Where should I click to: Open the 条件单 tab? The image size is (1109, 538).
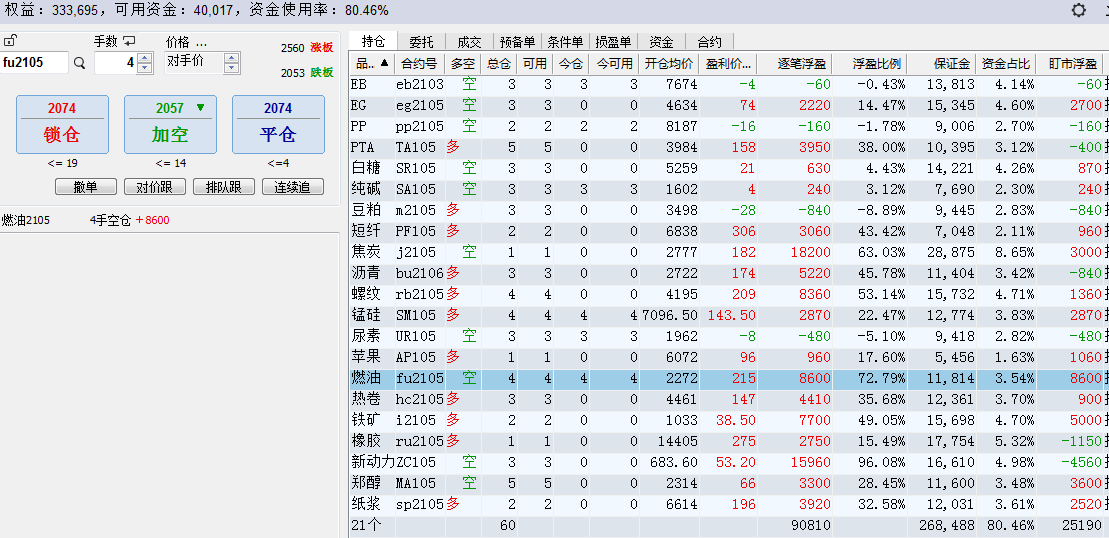565,42
